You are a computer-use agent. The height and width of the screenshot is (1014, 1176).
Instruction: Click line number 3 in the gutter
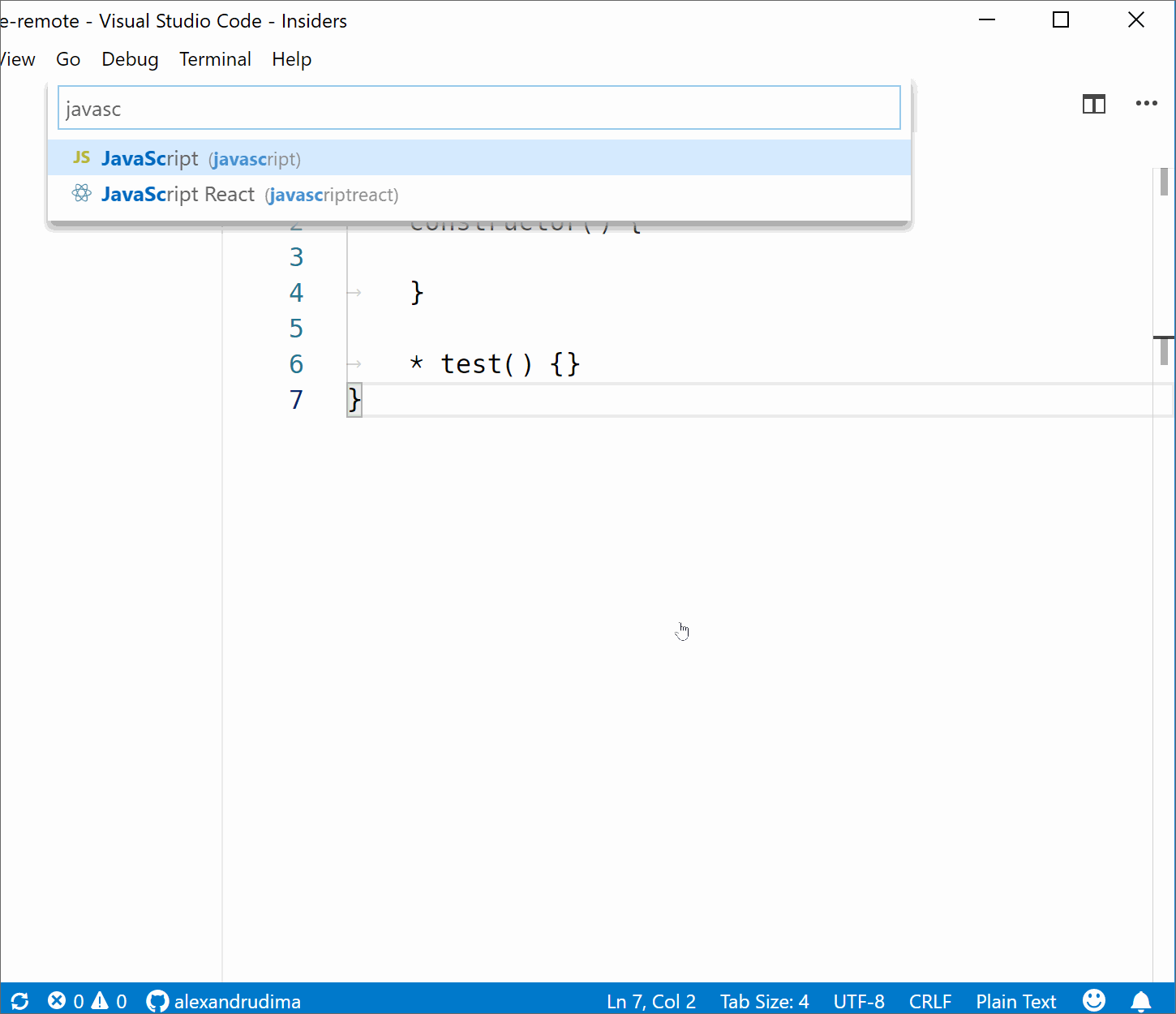(x=297, y=257)
